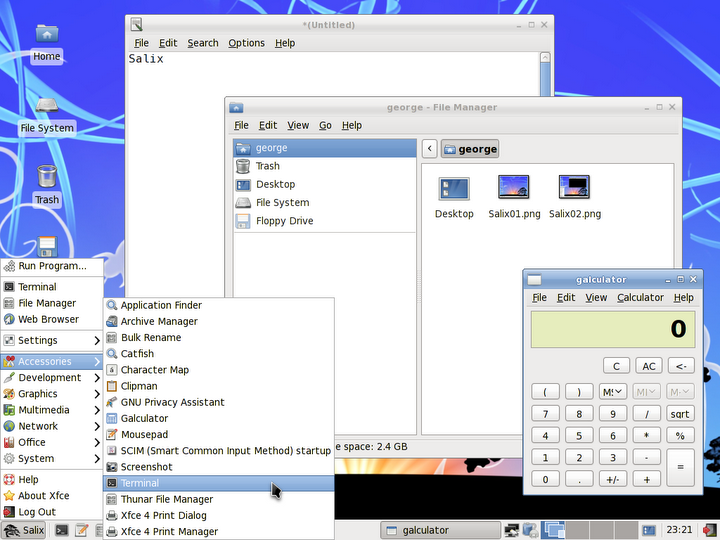Expand the Settings submenu
This screenshot has height=540, width=720.
51,340
